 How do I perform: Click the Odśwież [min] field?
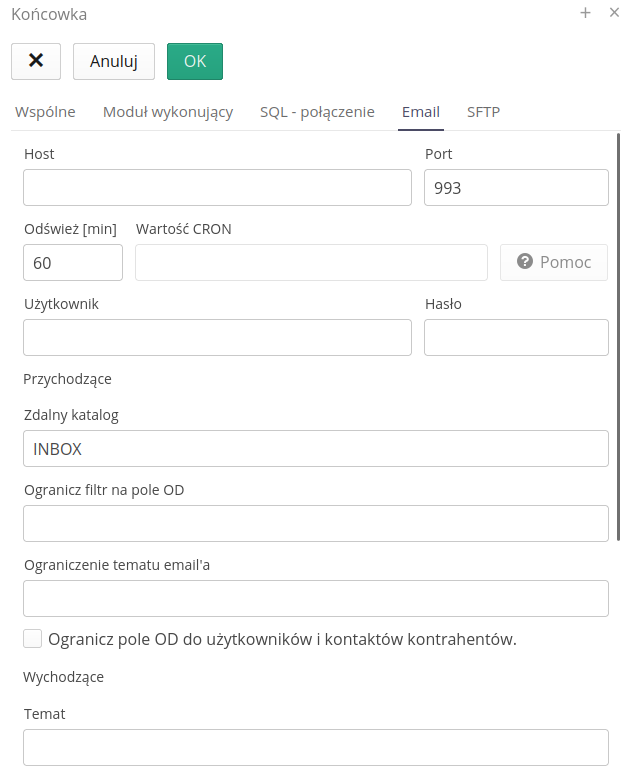pos(73,262)
